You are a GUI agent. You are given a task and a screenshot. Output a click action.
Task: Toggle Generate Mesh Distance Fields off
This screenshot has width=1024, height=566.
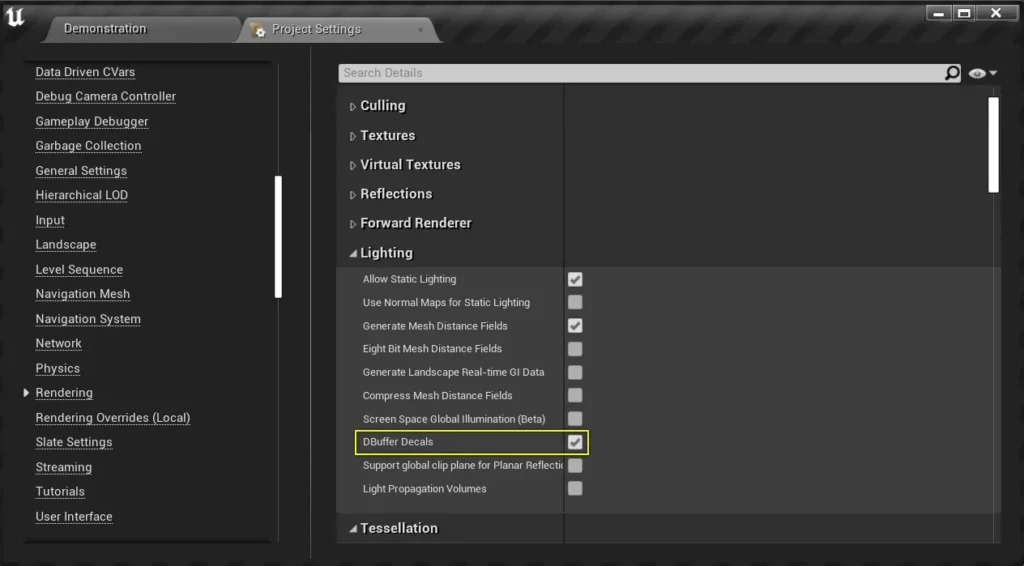575,326
